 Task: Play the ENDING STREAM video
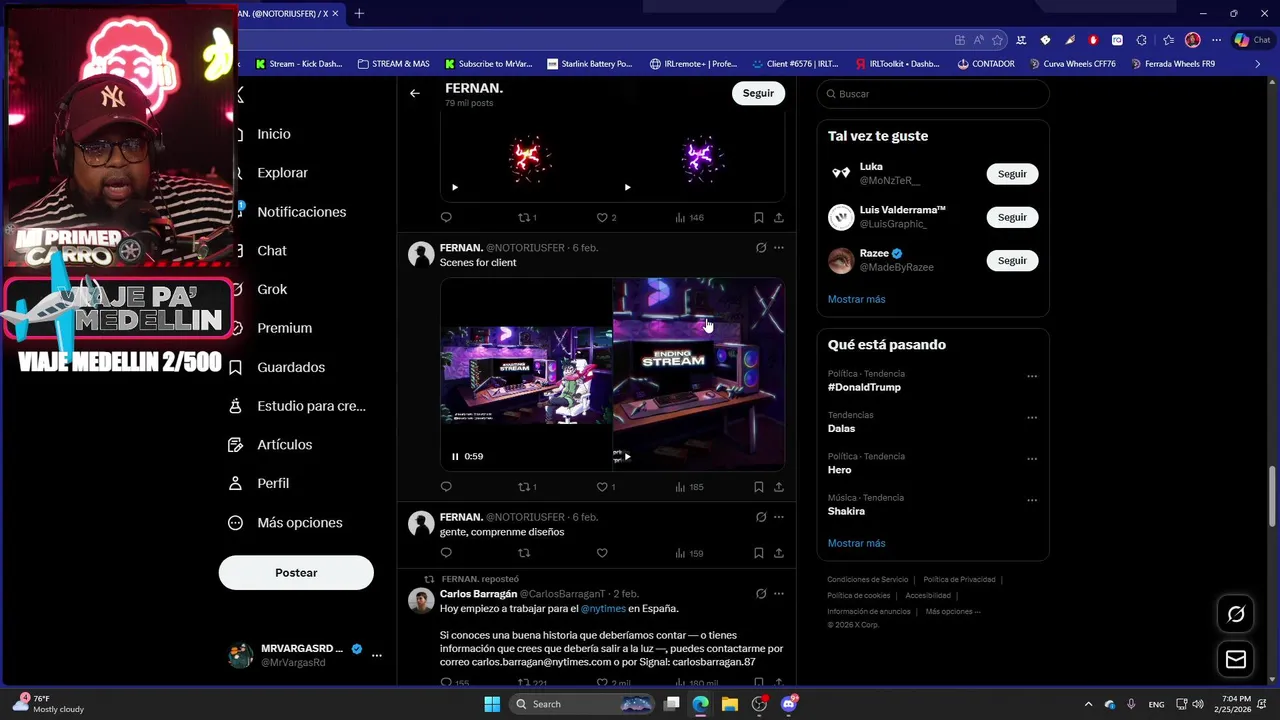coord(627,457)
